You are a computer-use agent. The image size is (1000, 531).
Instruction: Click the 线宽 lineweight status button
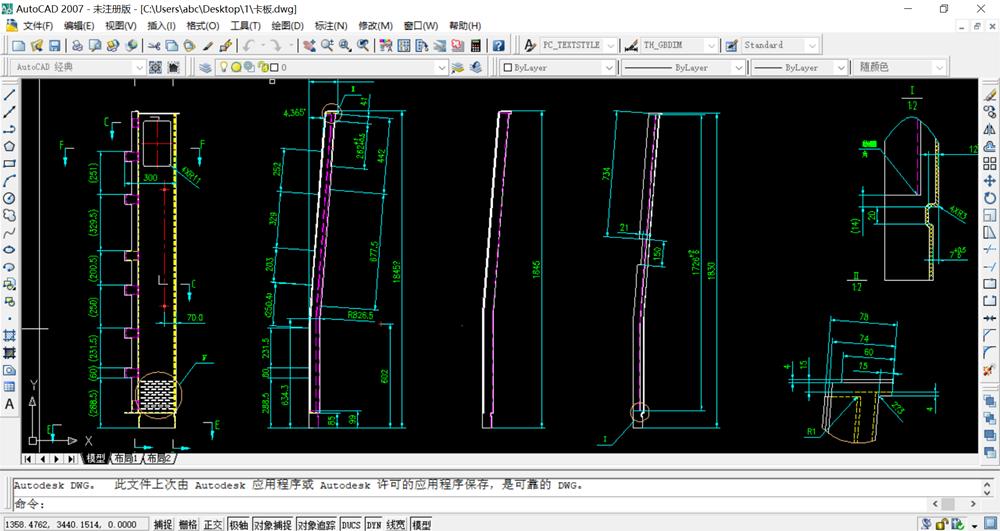[x=398, y=524]
